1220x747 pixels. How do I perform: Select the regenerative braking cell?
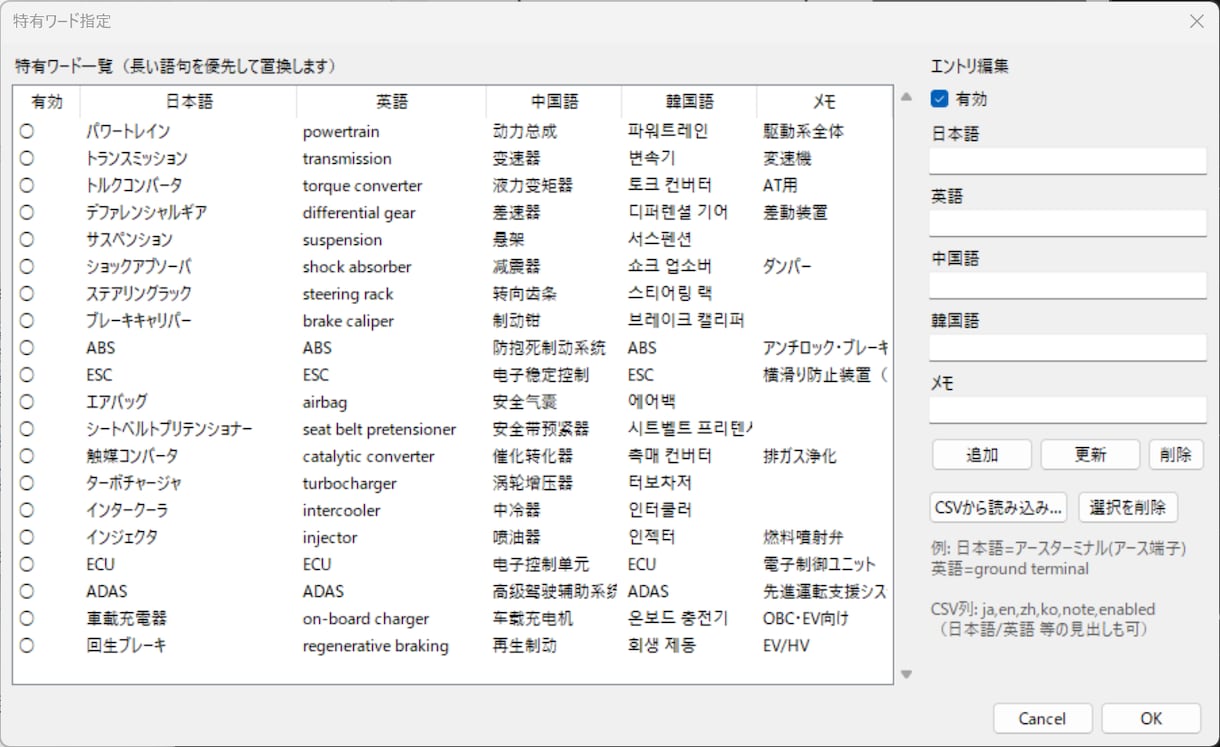point(376,644)
